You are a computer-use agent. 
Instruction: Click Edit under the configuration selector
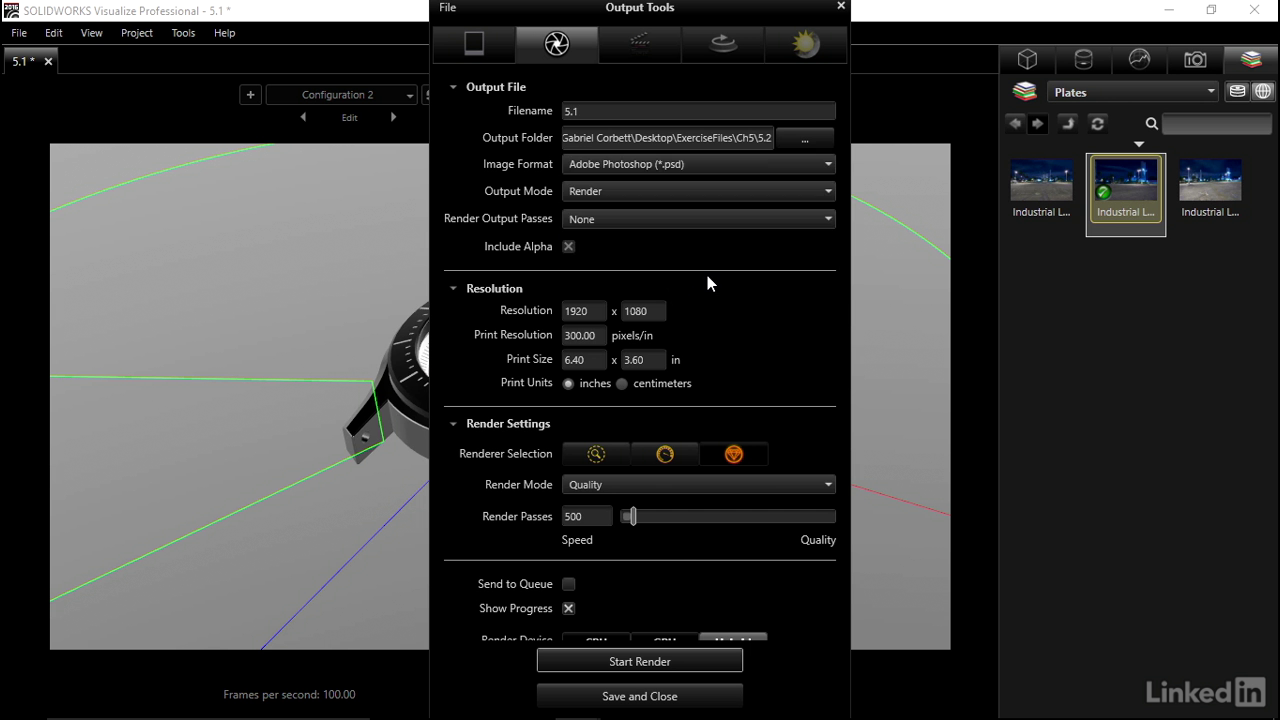[x=349, y=118]
